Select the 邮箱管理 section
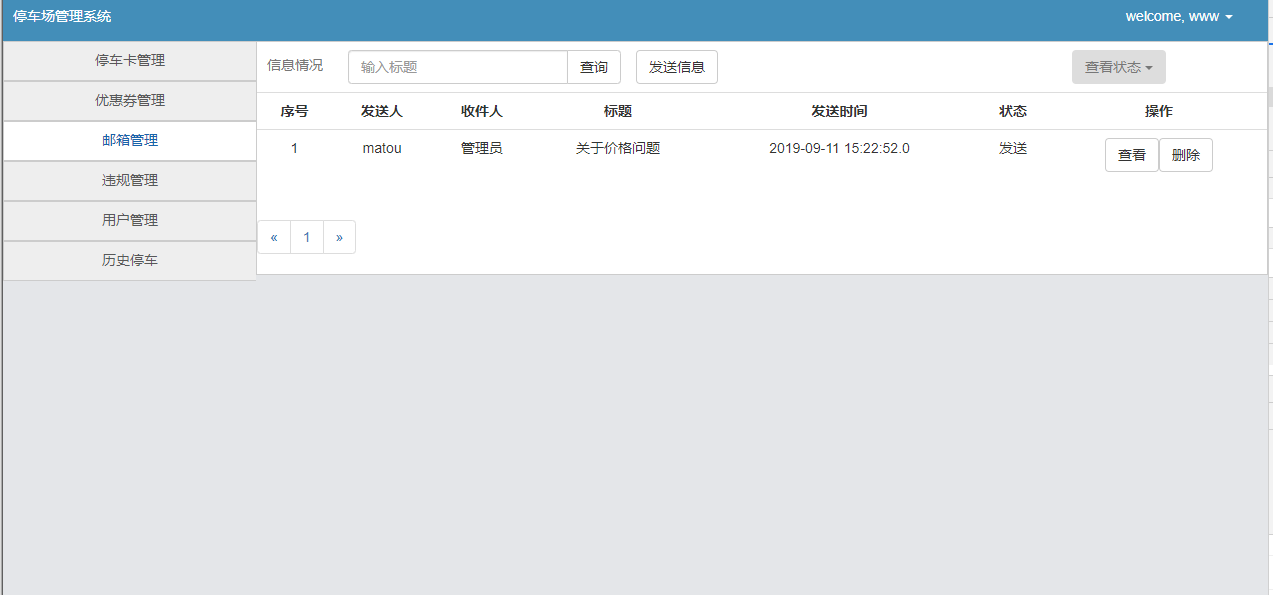1273x595 pixels. (x=128, y=140)
